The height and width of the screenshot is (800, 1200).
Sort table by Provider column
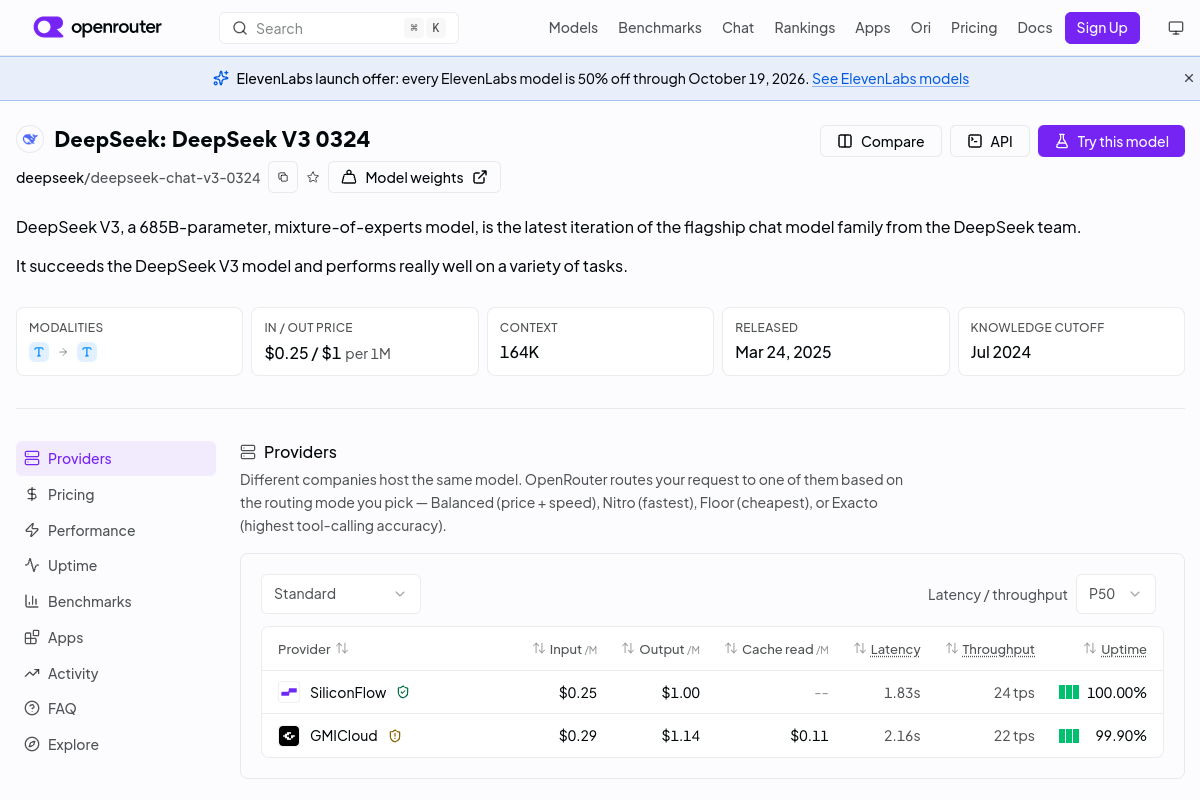coord(313,649)
